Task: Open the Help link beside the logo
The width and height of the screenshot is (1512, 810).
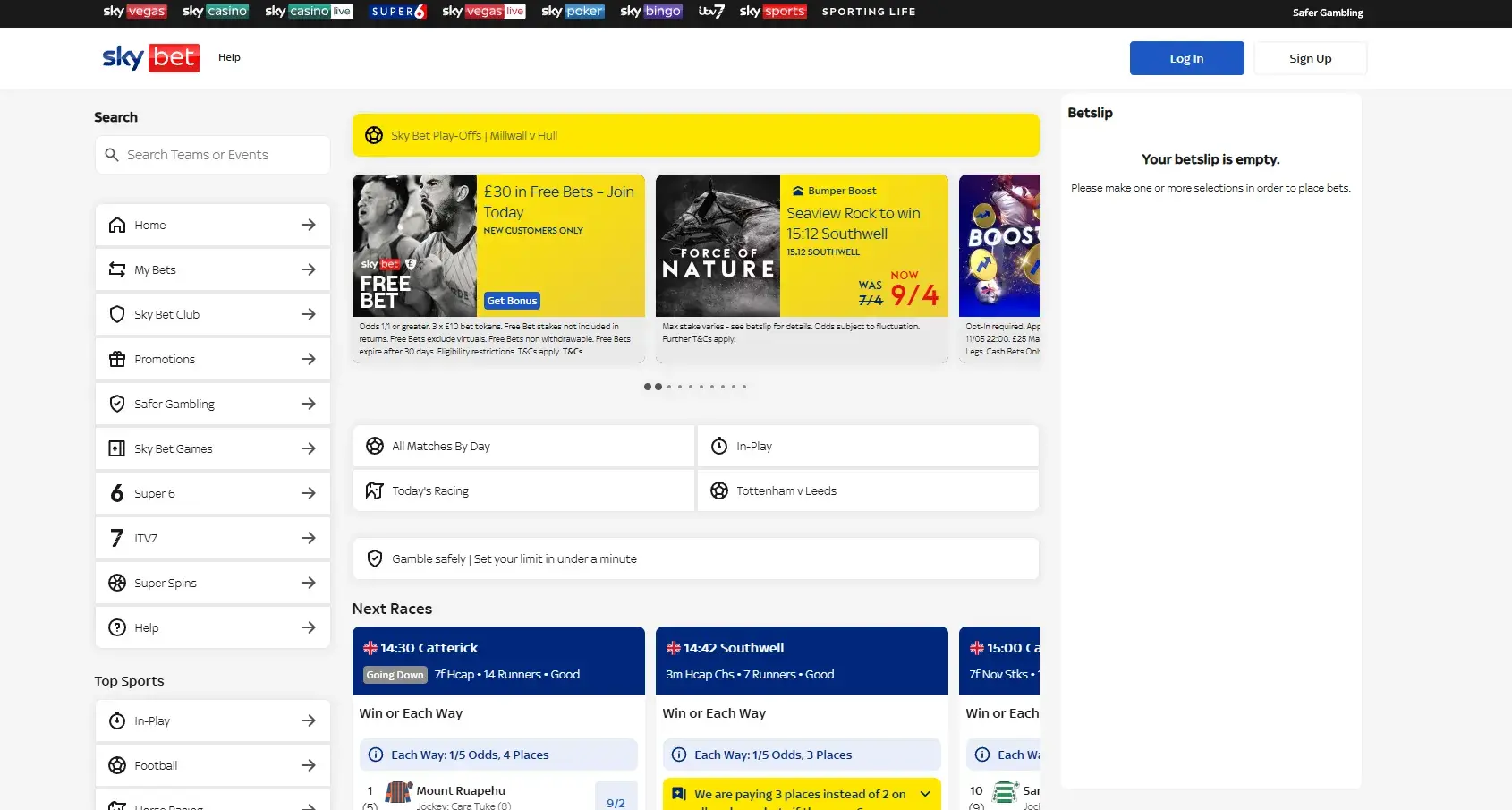Action: click(229, 57)
